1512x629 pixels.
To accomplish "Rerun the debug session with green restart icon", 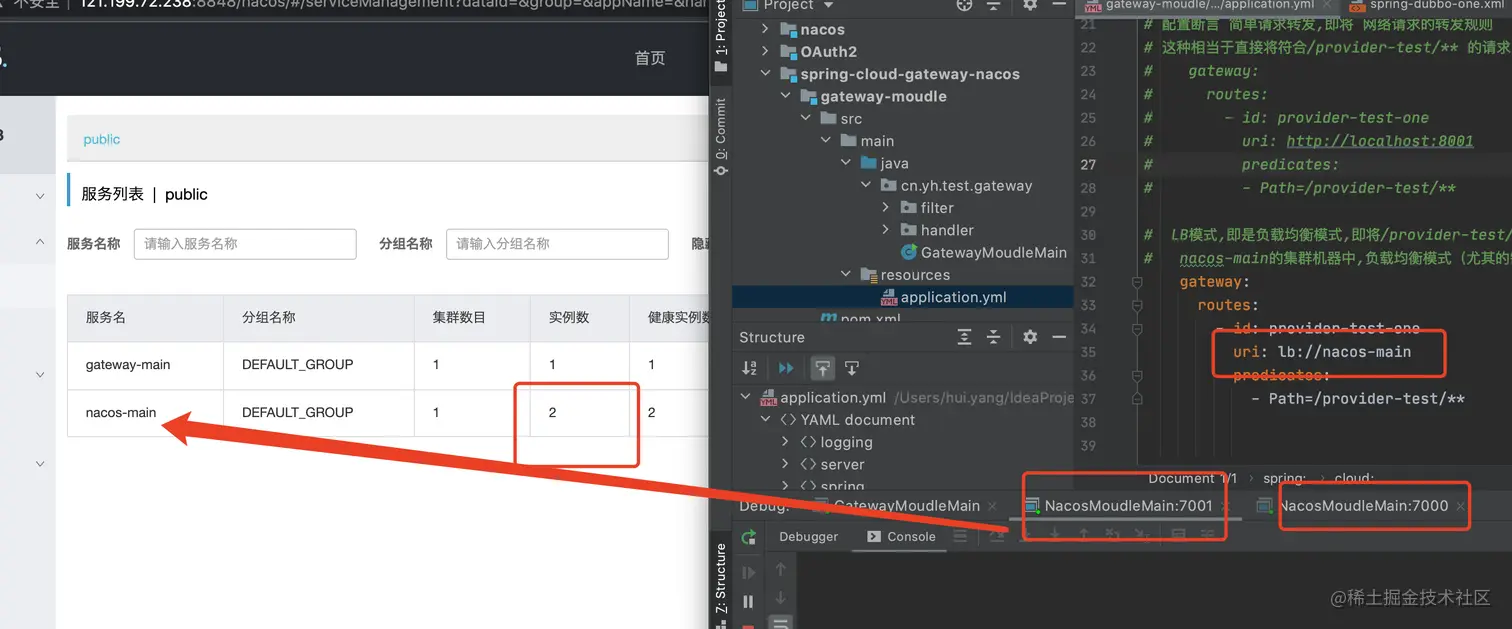I will pos(749,537).
